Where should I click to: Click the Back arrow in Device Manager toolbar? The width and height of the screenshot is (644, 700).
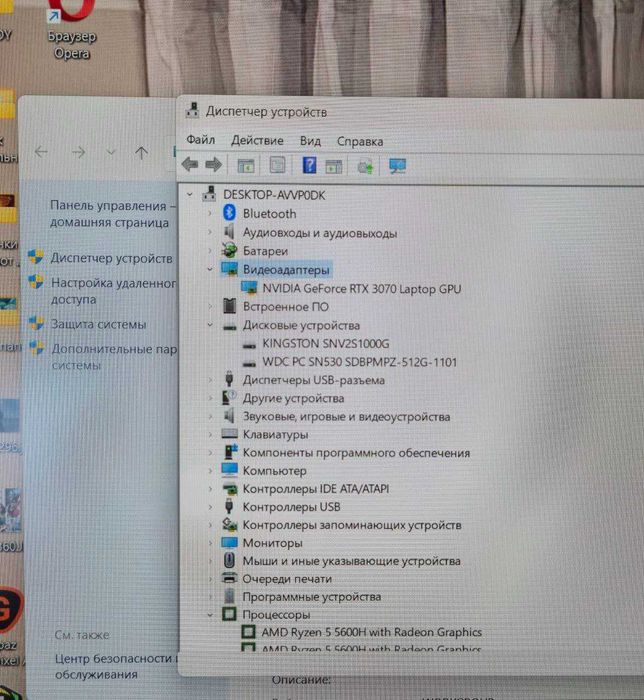click(190, 165)
